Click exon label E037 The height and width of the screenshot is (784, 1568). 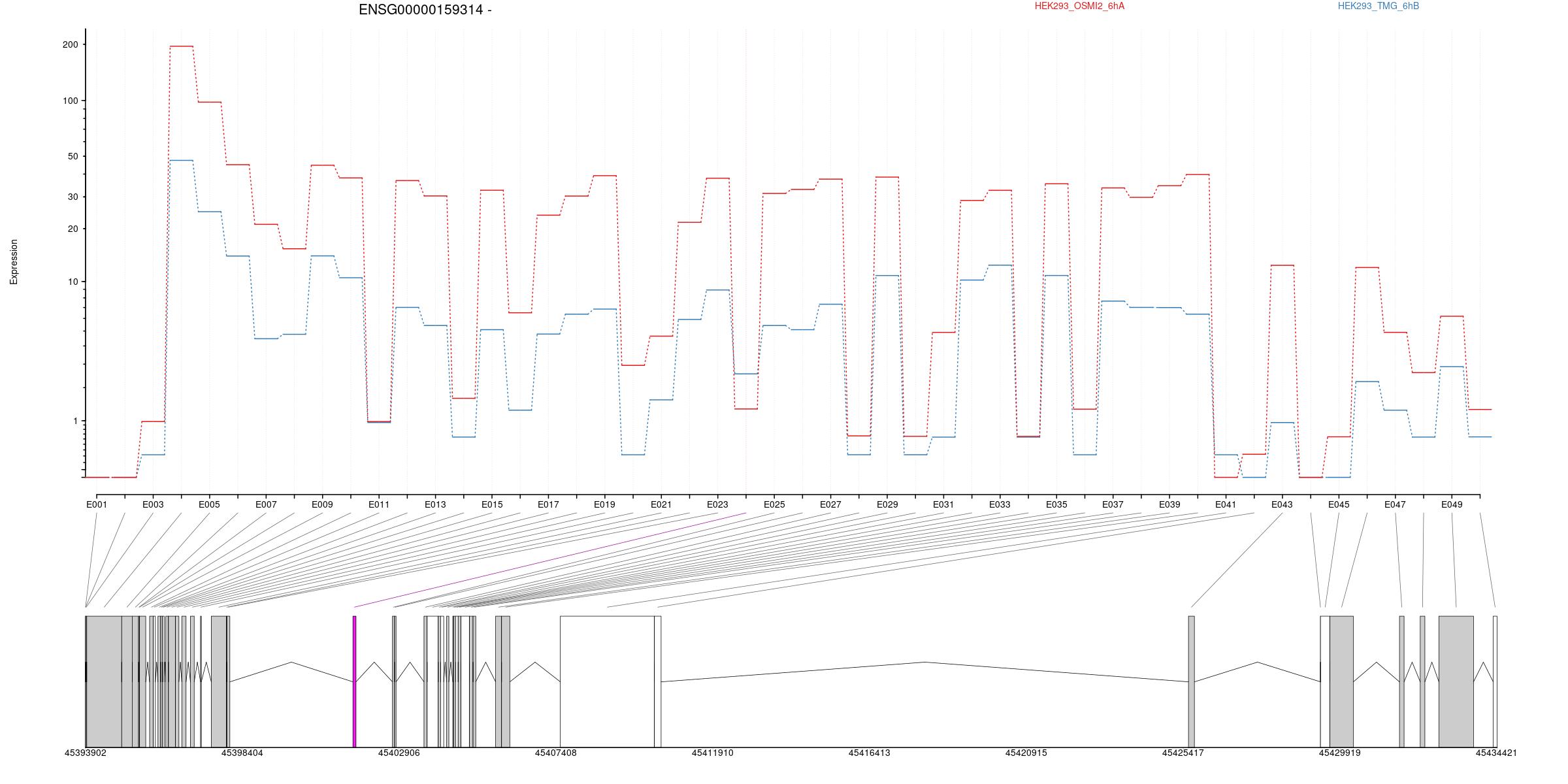pyautogui.click(x=1113, y=504)
